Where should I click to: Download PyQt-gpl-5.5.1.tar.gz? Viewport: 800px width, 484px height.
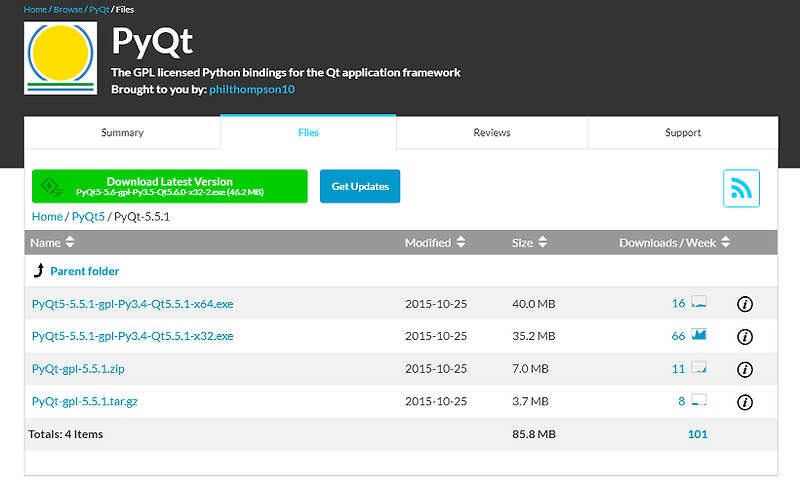click(x=85, y=401)
